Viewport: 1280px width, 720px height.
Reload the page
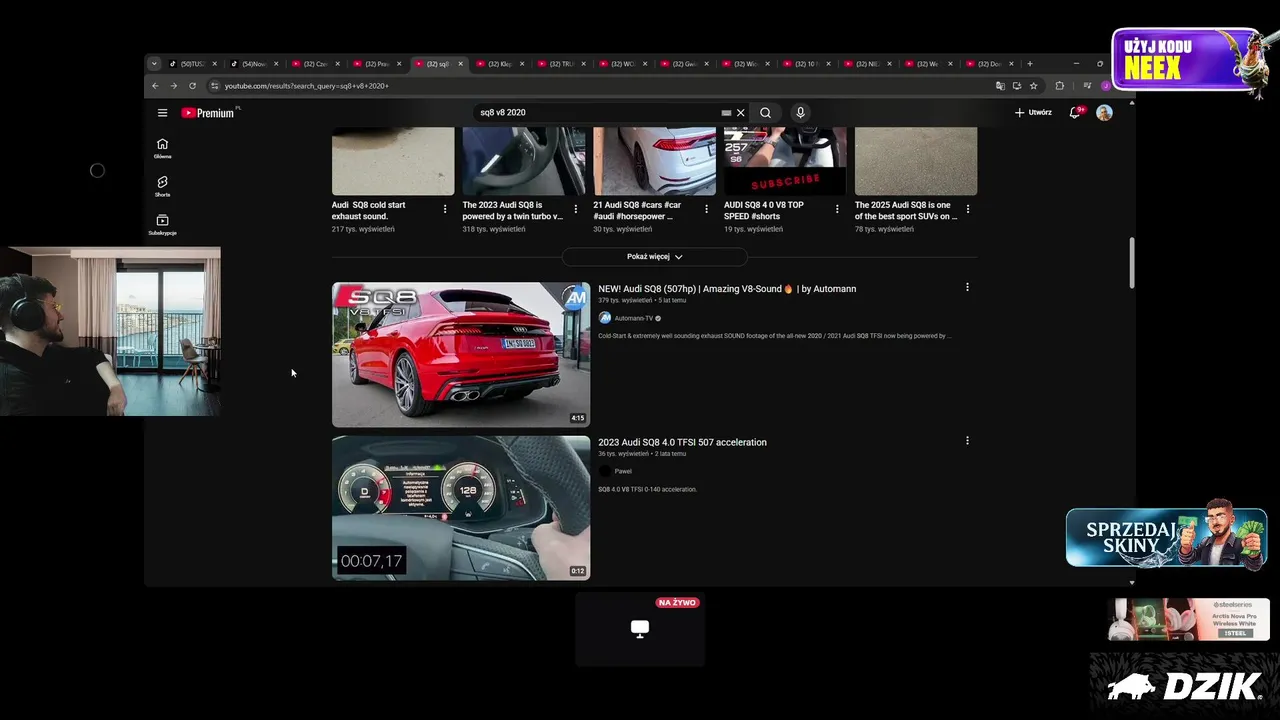click(192, 86)
